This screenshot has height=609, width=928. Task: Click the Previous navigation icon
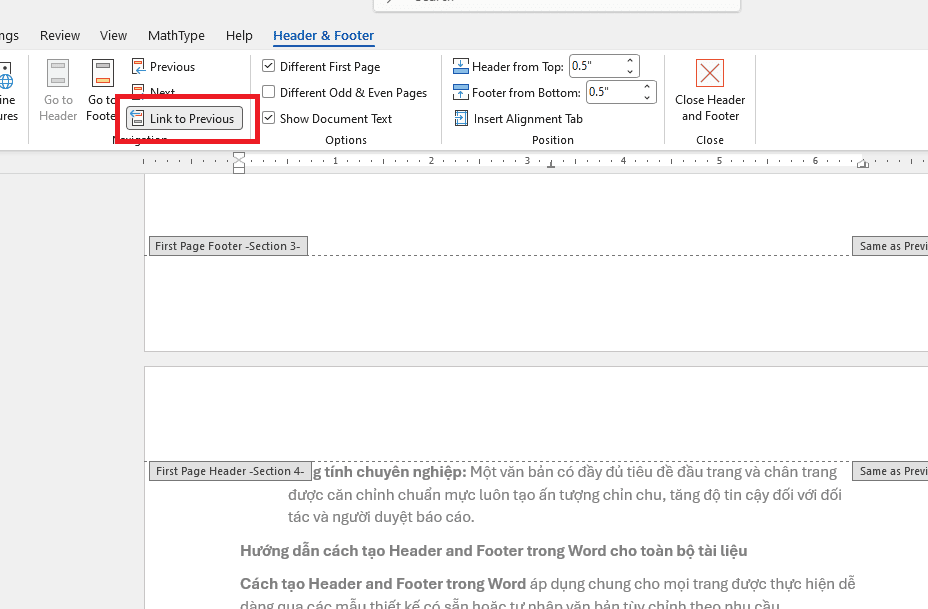138,66
